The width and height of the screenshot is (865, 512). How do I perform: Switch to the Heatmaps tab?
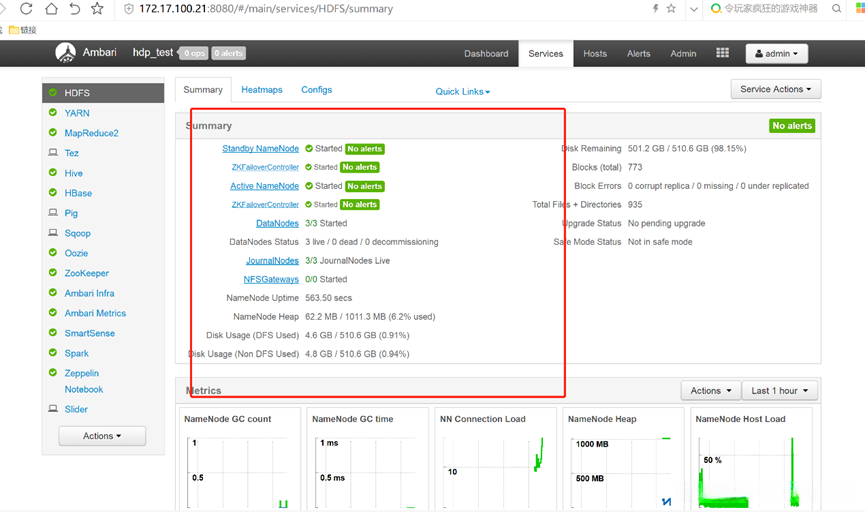[x=261, y=89]
